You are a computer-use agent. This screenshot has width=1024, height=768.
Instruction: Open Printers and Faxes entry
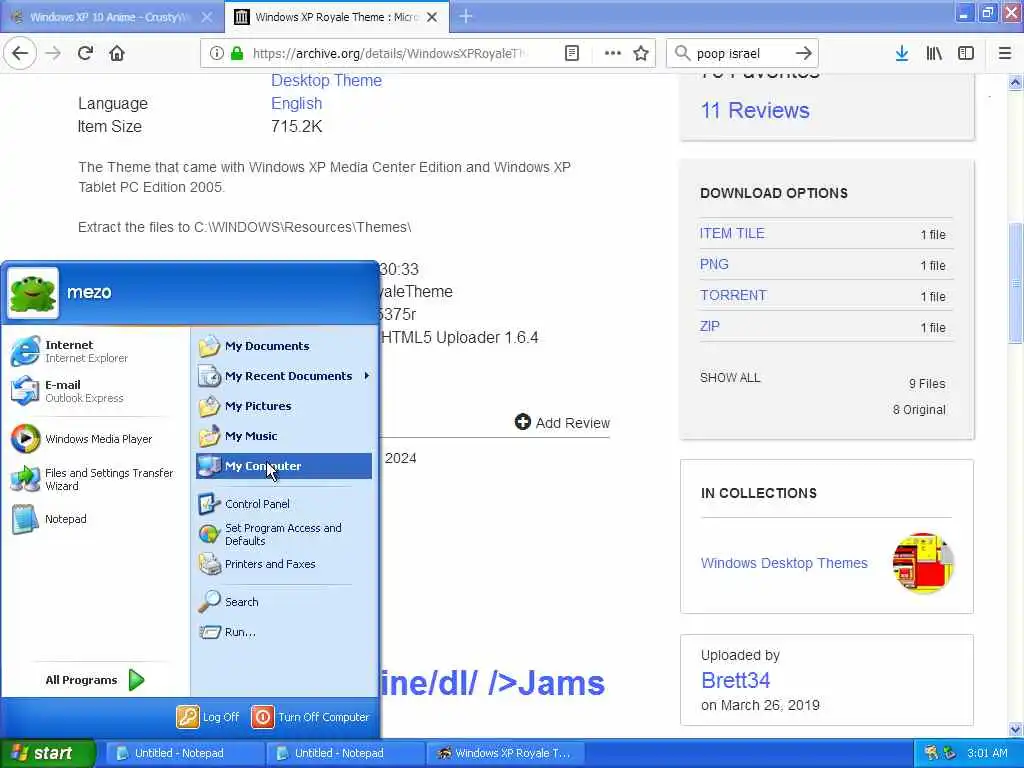pyautogui.click(x=284, y=564)
